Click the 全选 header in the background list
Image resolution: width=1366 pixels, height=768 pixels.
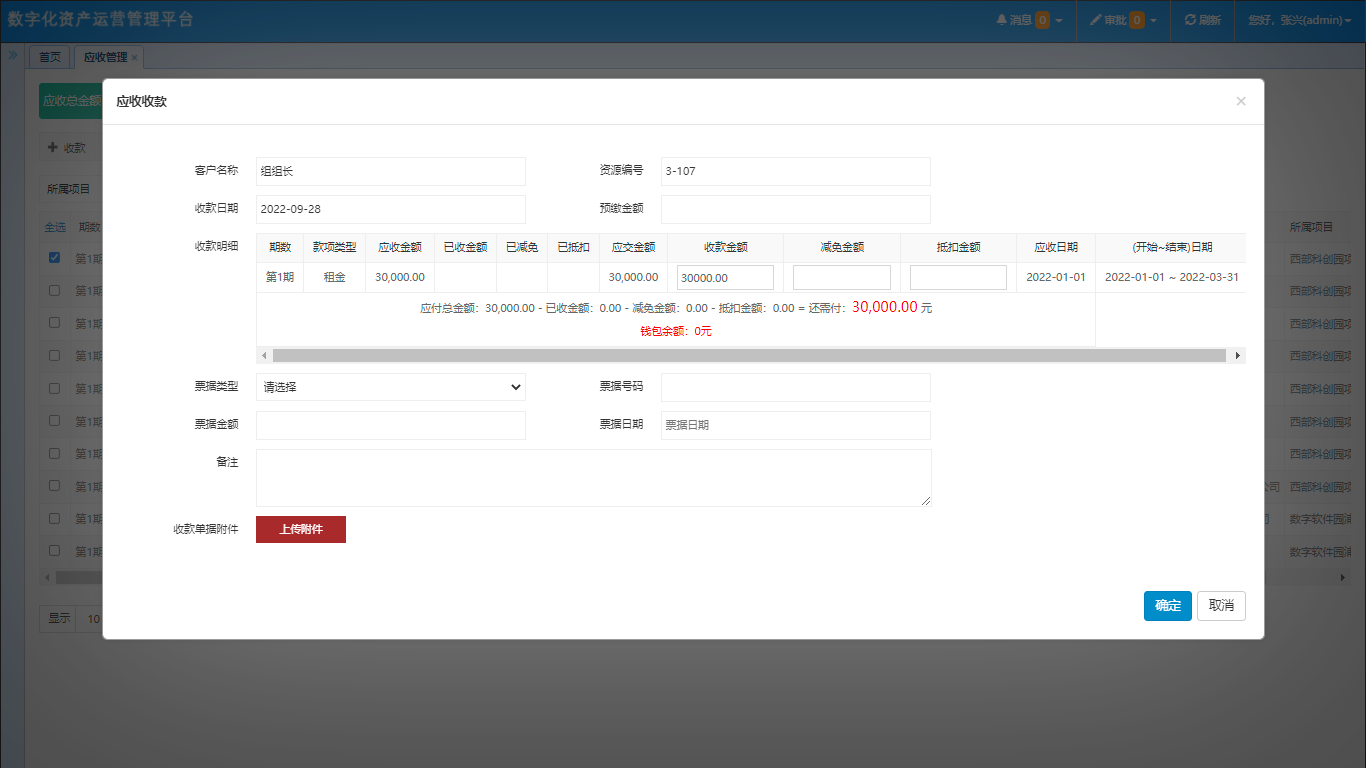pyautogui.click(x=55, y=227)
